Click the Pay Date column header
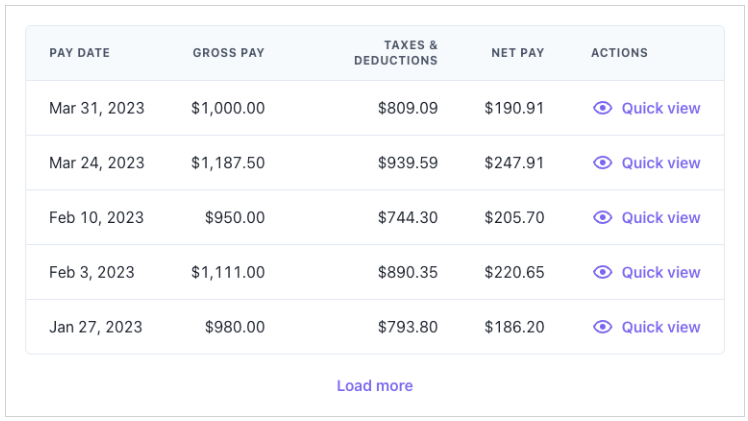The image size is (748, 421). [x=79, y=53]
